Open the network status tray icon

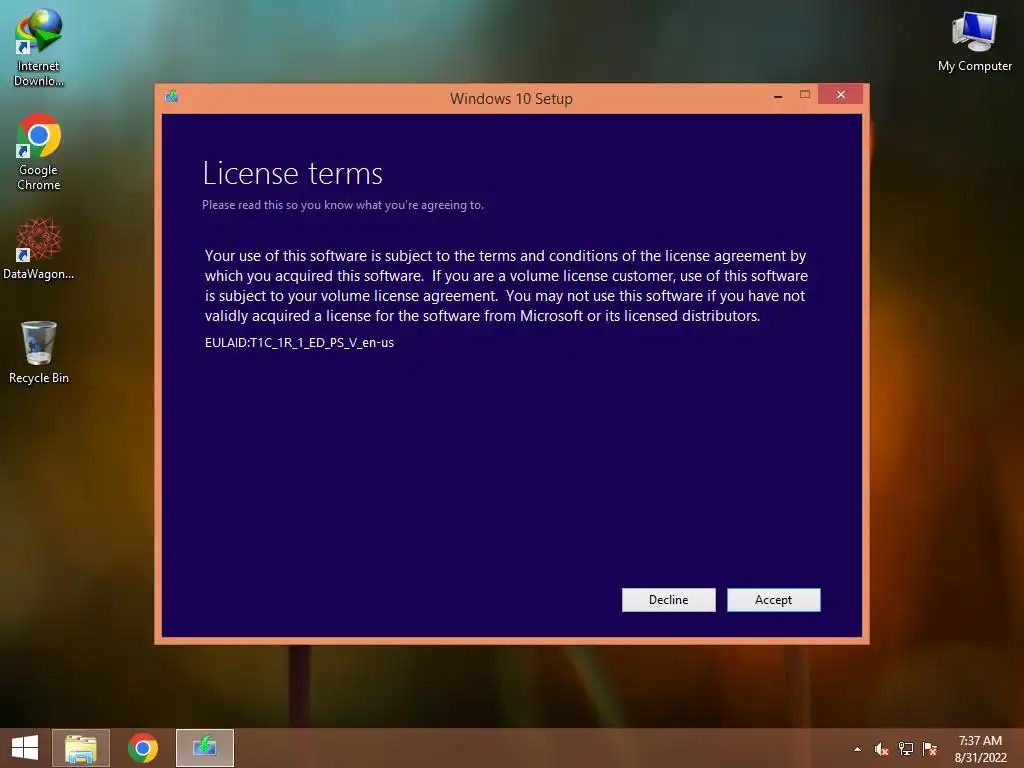coord(906,749)
